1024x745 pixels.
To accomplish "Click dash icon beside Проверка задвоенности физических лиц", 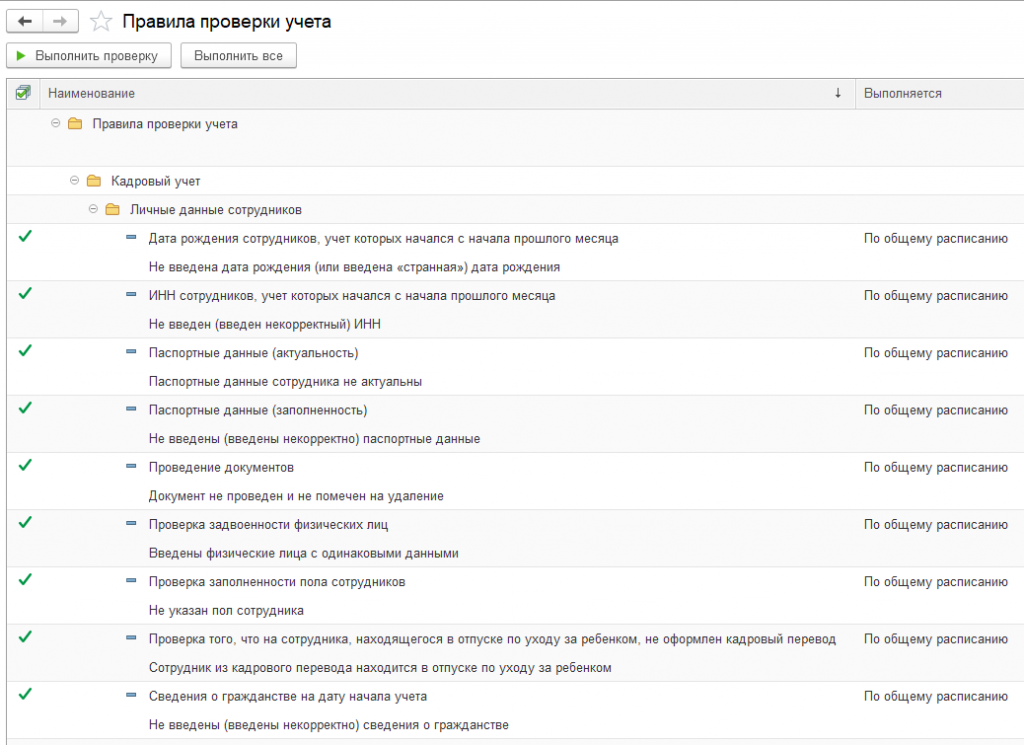I will point(131,523).
